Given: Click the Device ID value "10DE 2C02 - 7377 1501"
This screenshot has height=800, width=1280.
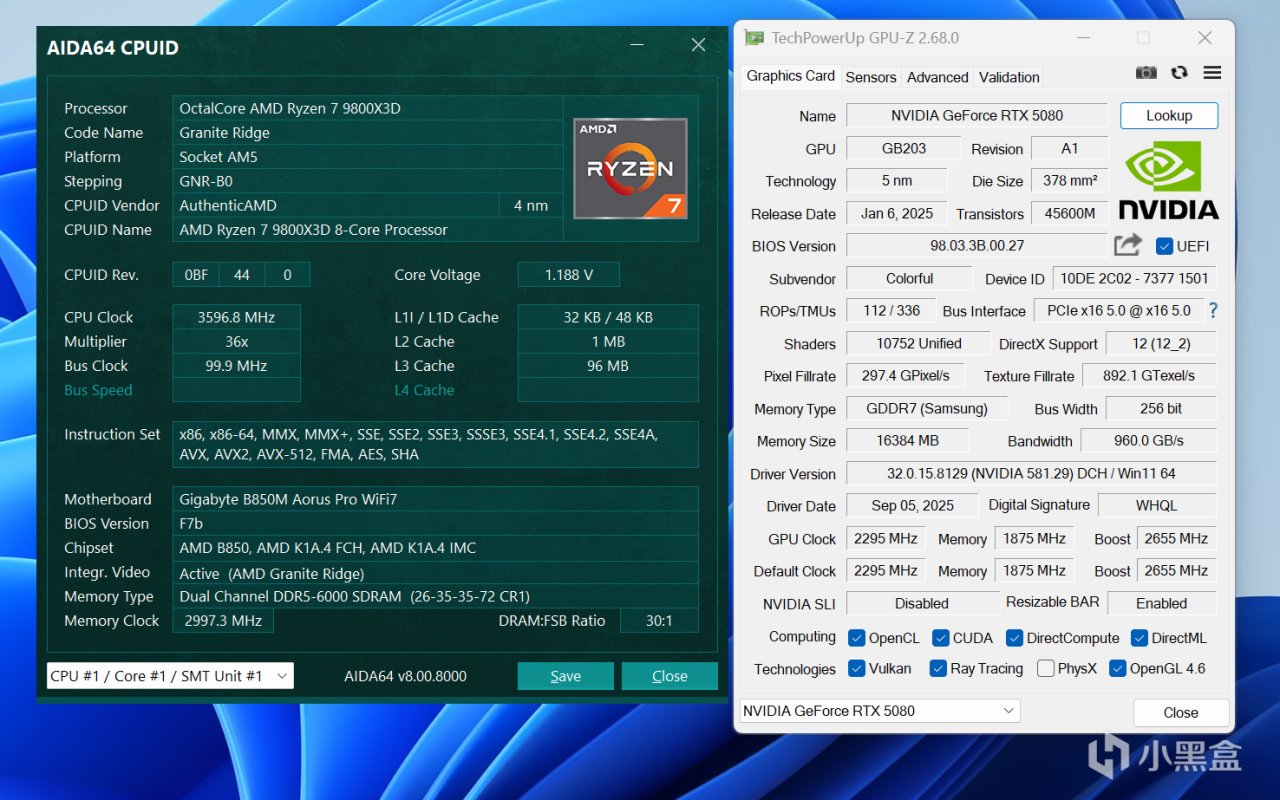Looking at the screenshot, I should [1134, 278].
